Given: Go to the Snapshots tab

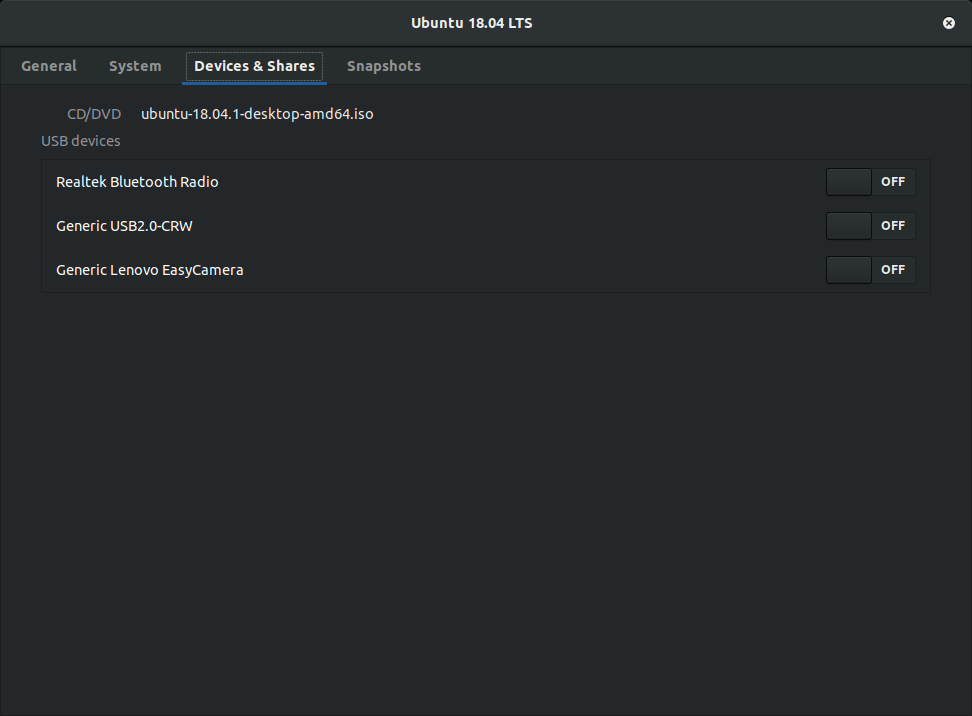Looking at the screenshot, I should click(x=384, y=66).
